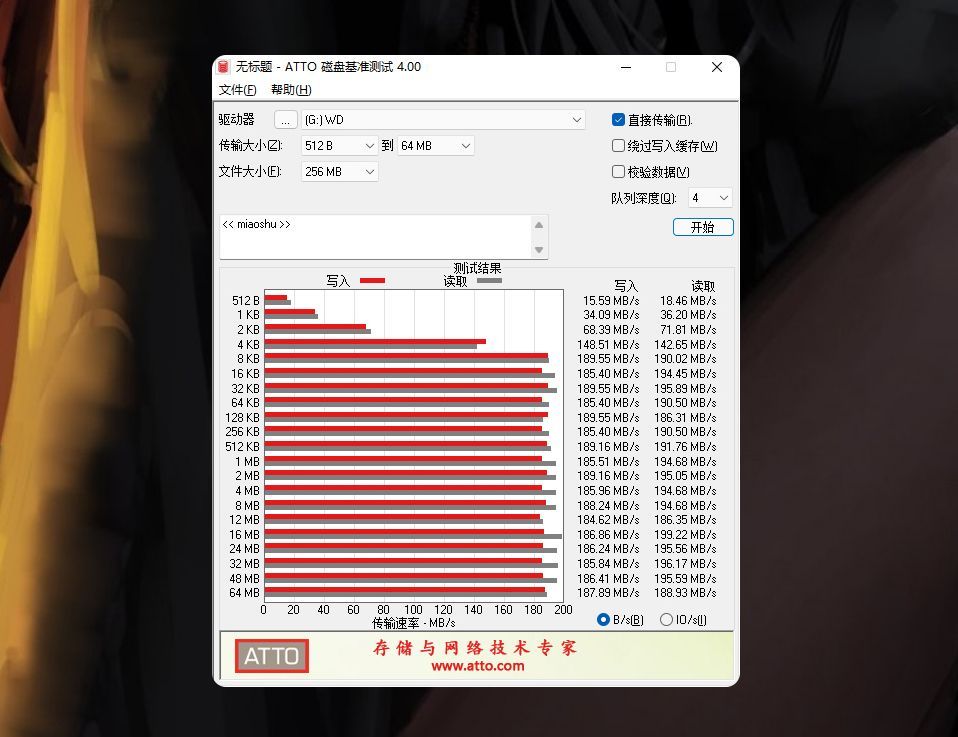Open the 256 MB file size dropdown

(339, 172)
